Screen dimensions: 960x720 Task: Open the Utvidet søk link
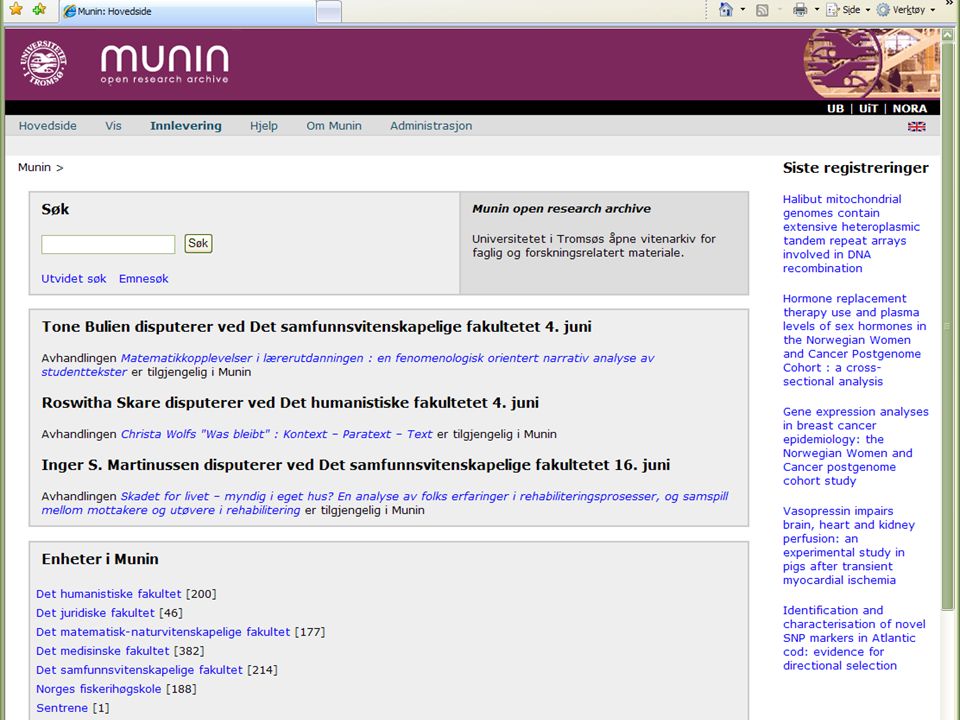click(x=73, y=279)
